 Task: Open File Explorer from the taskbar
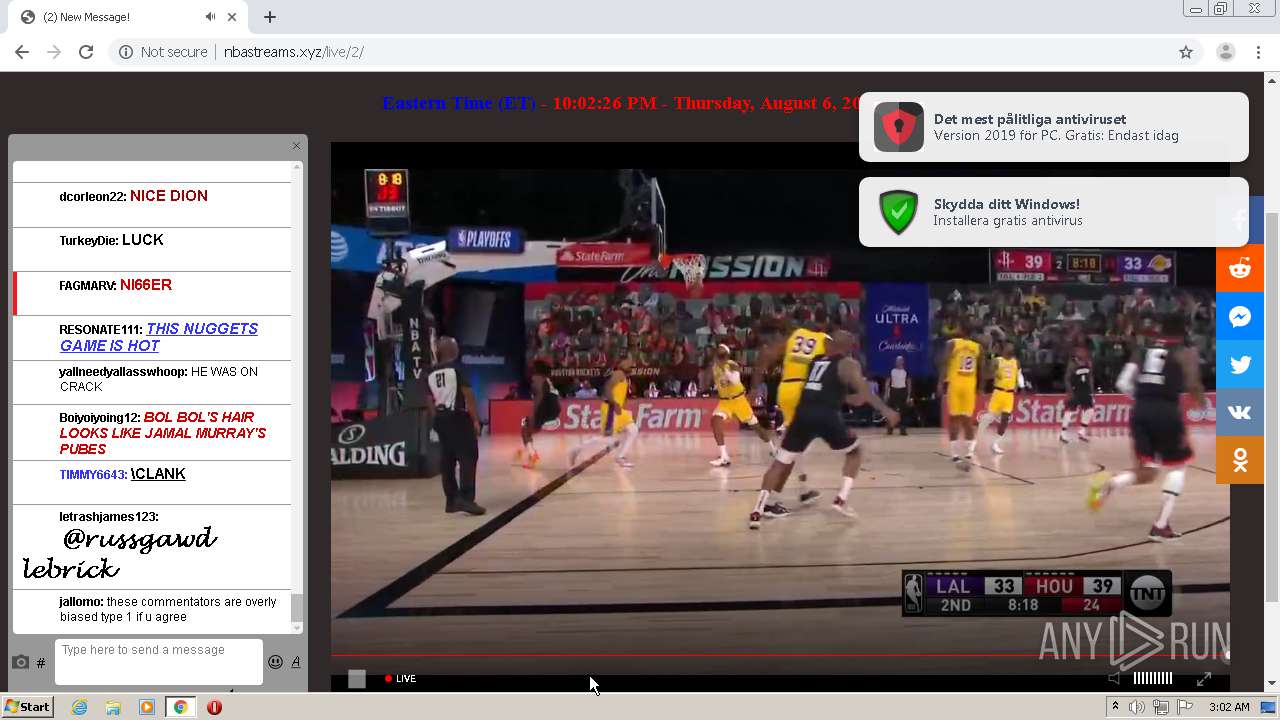pos(113,707)
